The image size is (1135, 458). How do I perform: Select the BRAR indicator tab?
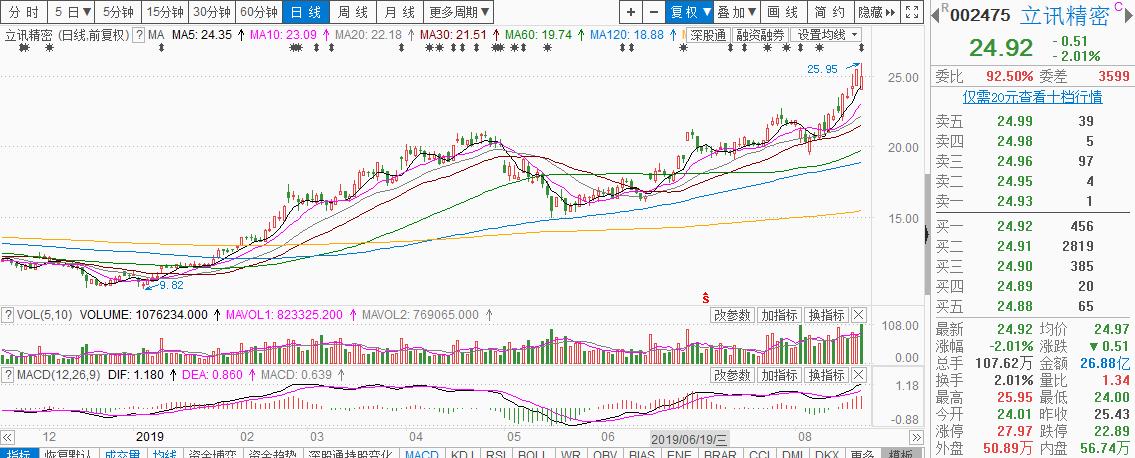[x=720, y=453]
